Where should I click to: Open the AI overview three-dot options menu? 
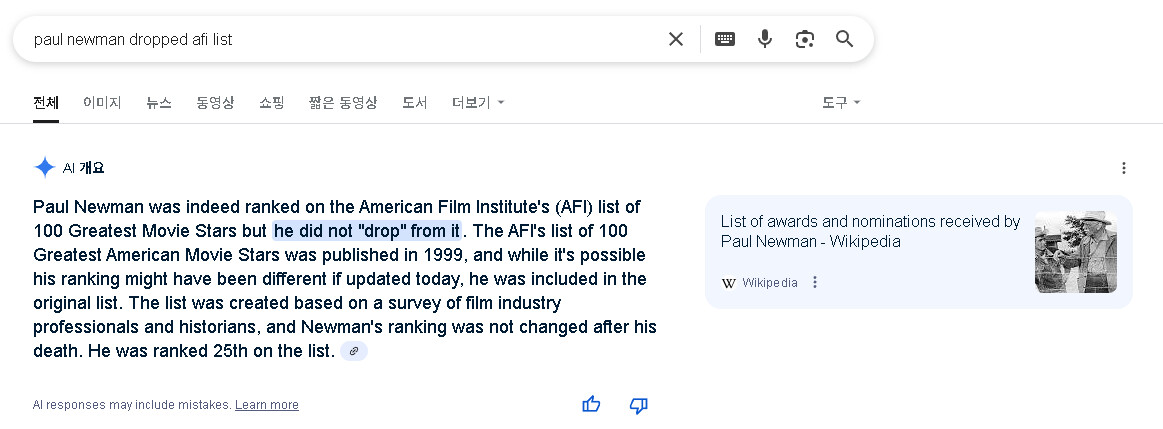coord(1124,168)
